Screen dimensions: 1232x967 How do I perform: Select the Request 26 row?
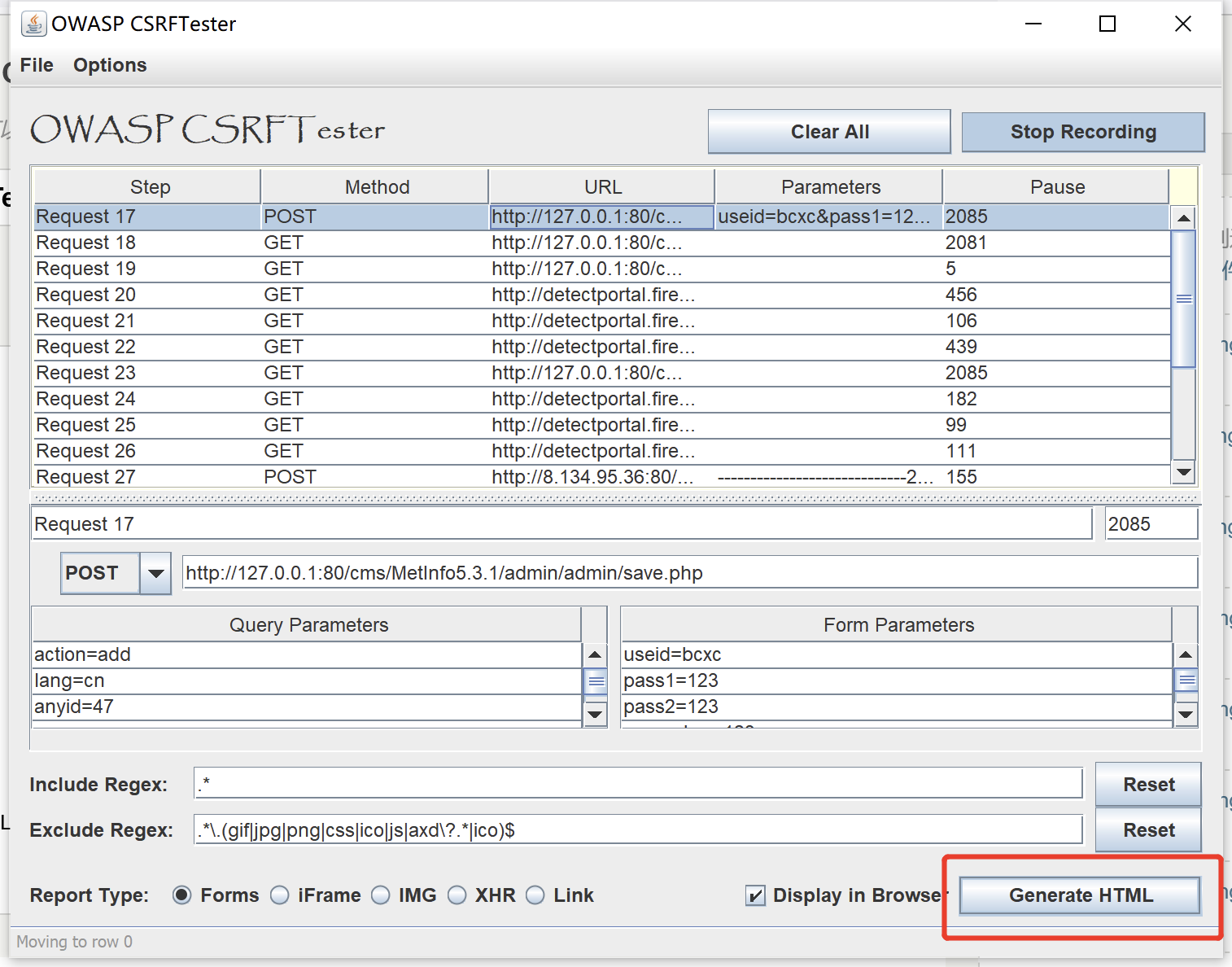602,451
